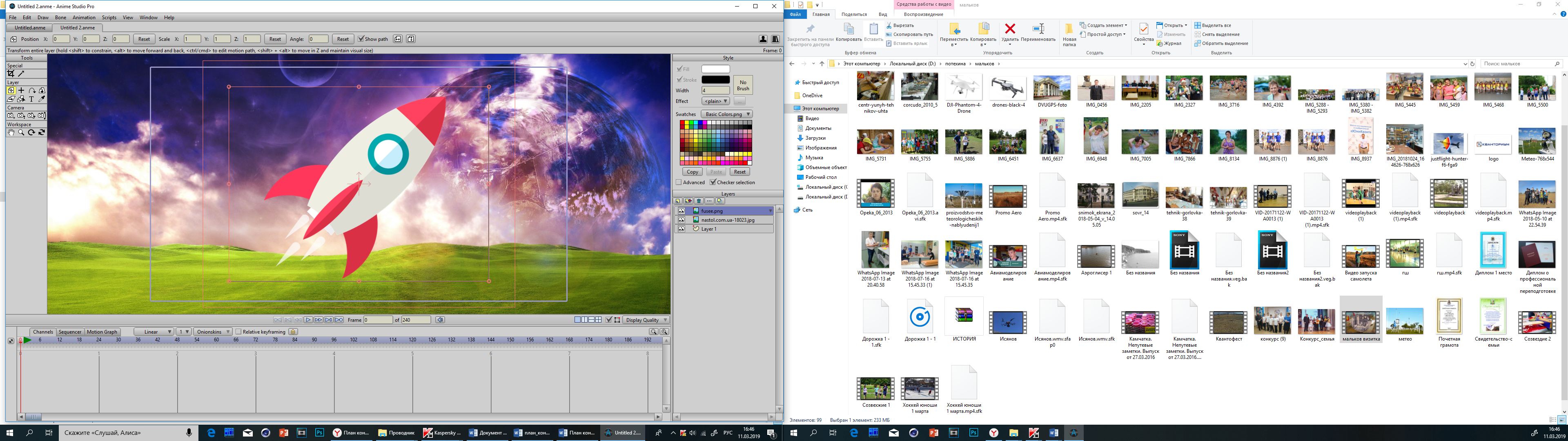Viewport: 1568px width, 441px height.
Task: Select the Orbit Workspace tool
Action: [x=42, y=133]
